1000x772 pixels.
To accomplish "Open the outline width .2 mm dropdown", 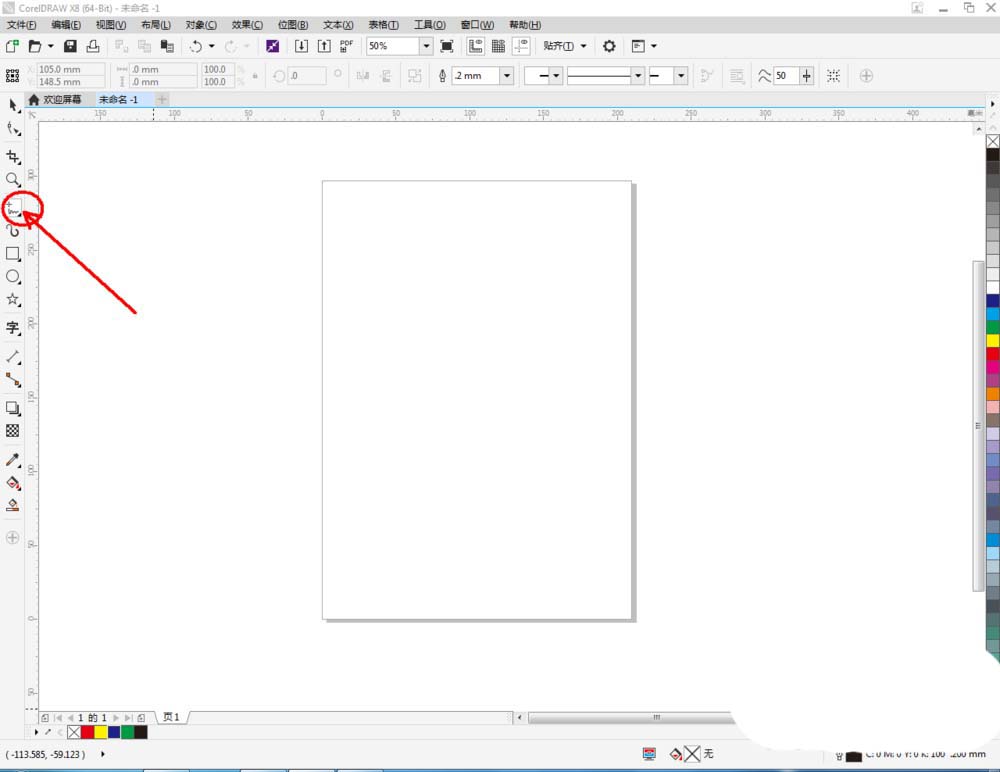I will [x=506, y=76].
